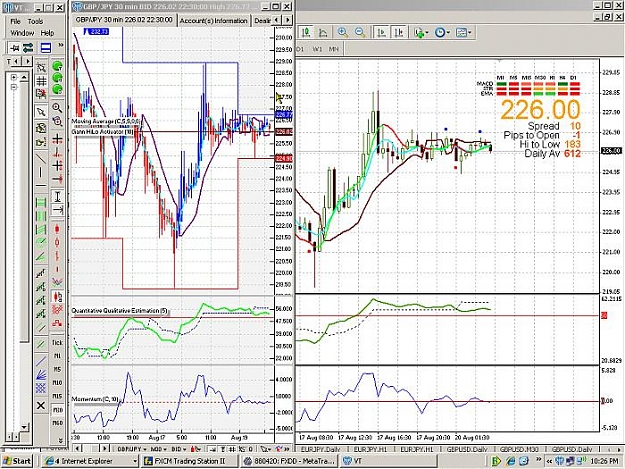Toggle MetaTrader chart shift icon
The width and height of the screenshot is (625, 469).
pyautogui.click(x=399, y=32)
